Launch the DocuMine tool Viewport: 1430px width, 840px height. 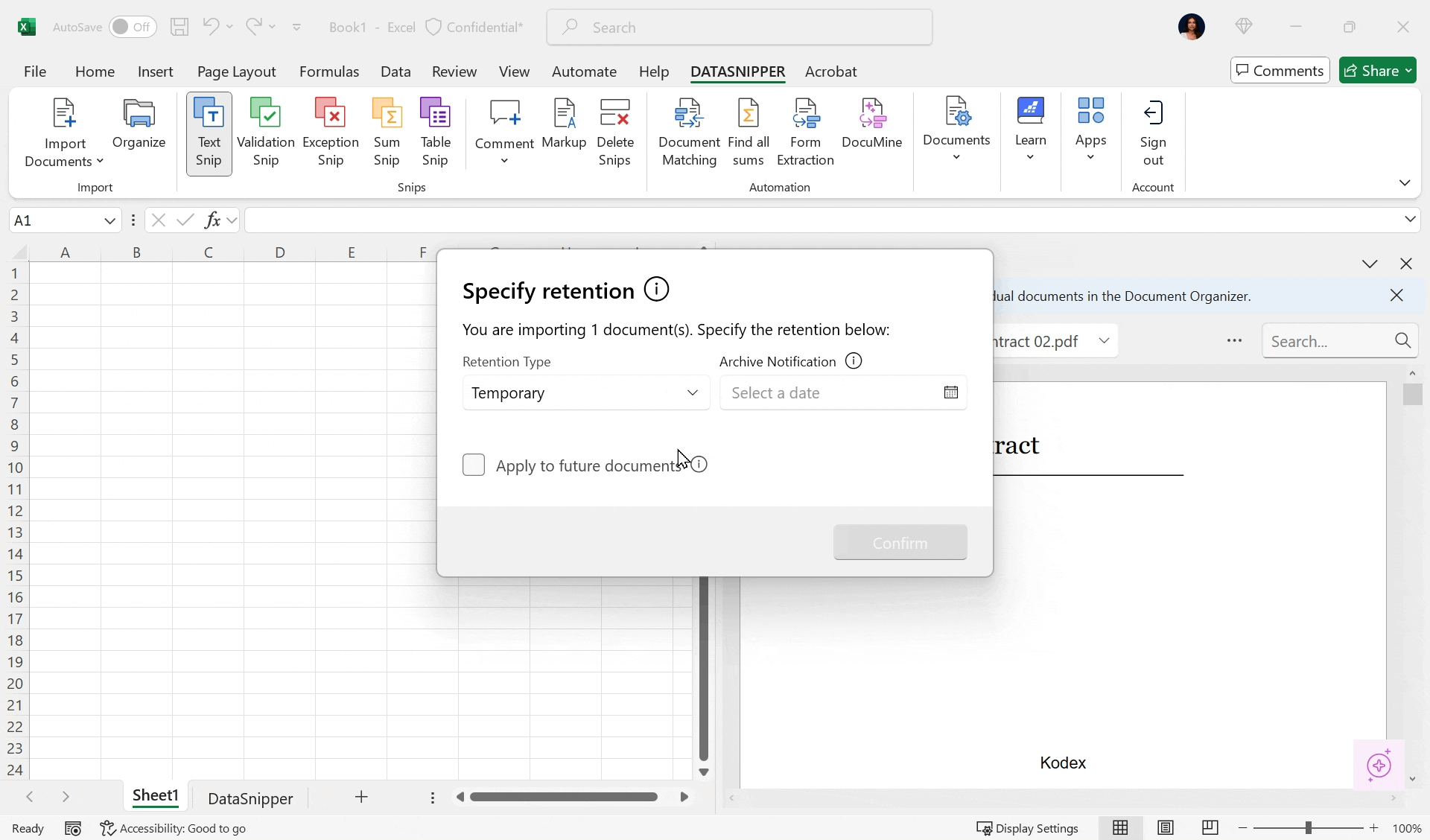pos(871,123)
